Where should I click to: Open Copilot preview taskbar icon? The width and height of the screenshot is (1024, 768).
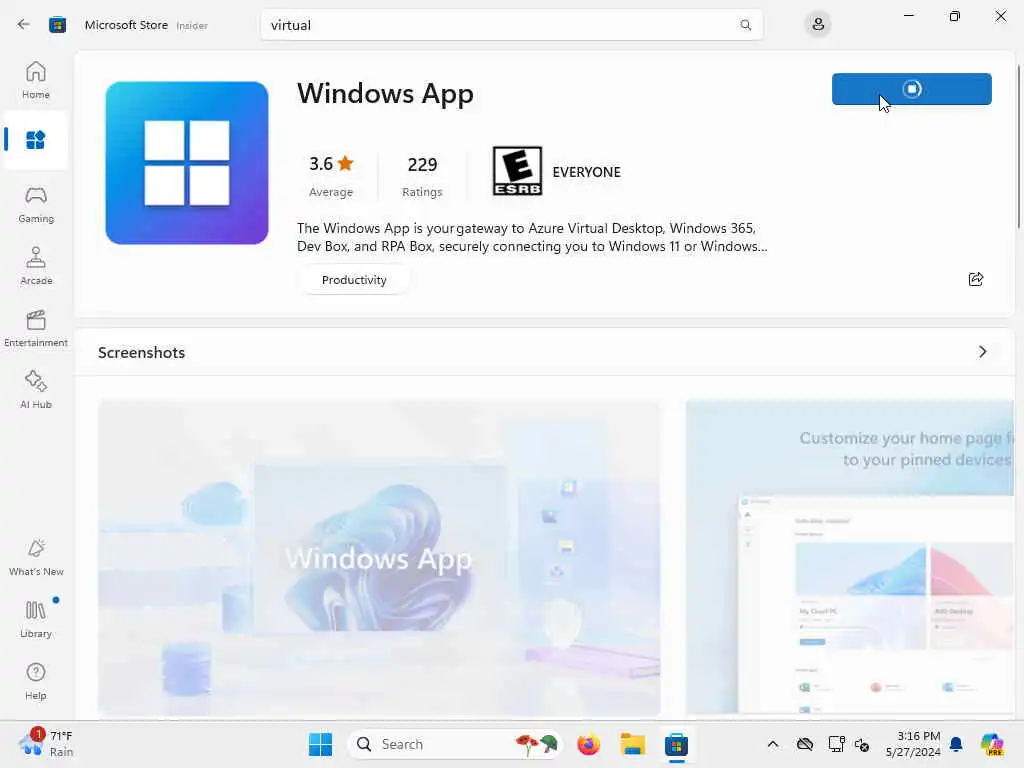992,744
